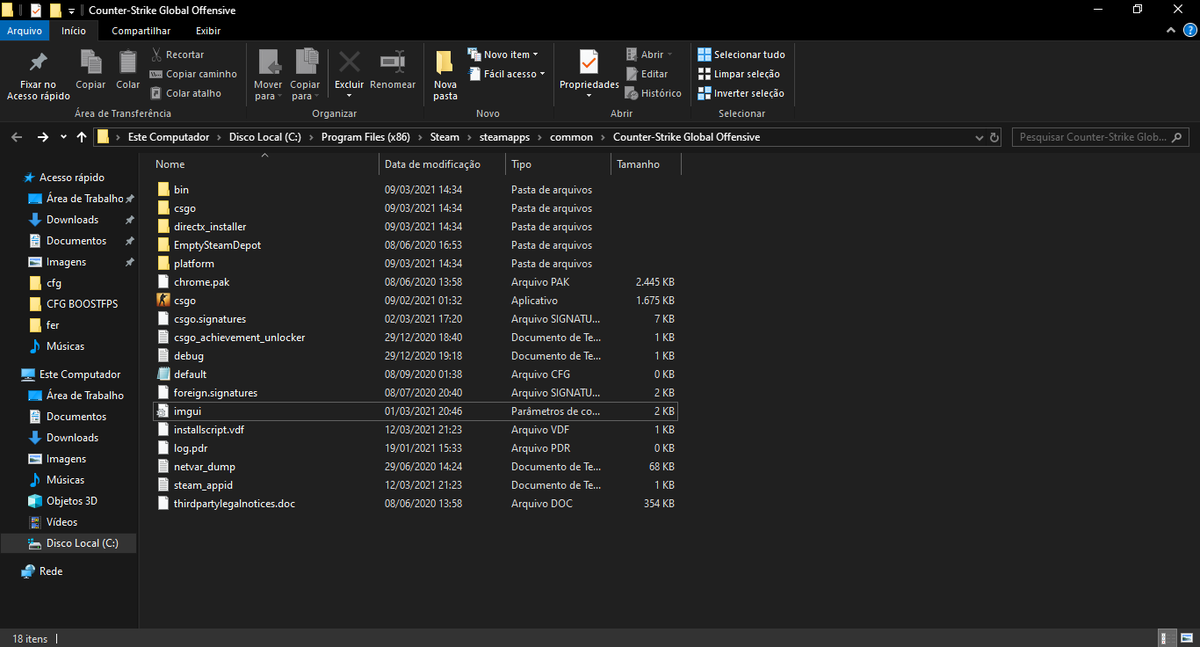Switch to the Exibir tab

(x=208, y=31)
